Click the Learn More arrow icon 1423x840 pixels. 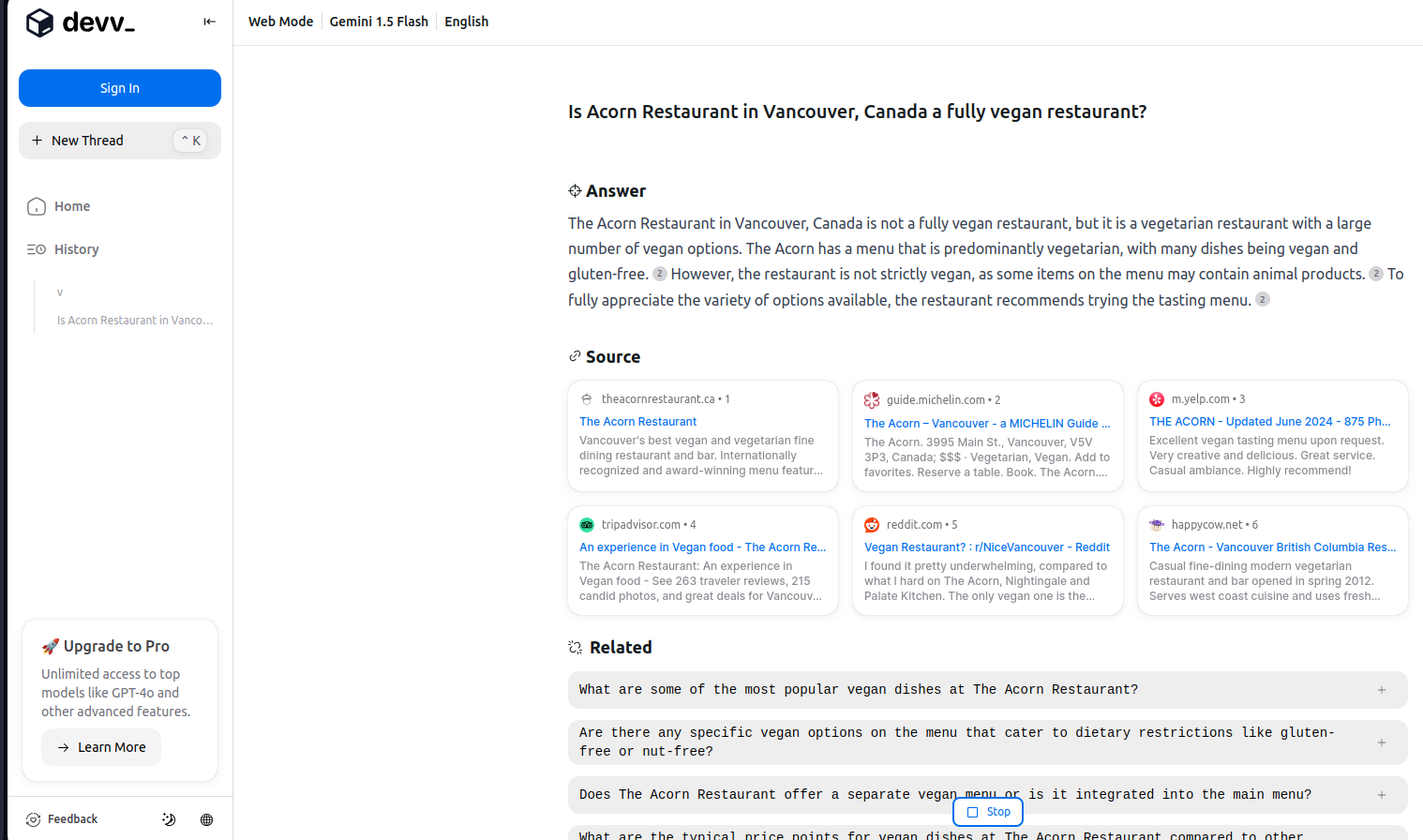coord(64,747)
